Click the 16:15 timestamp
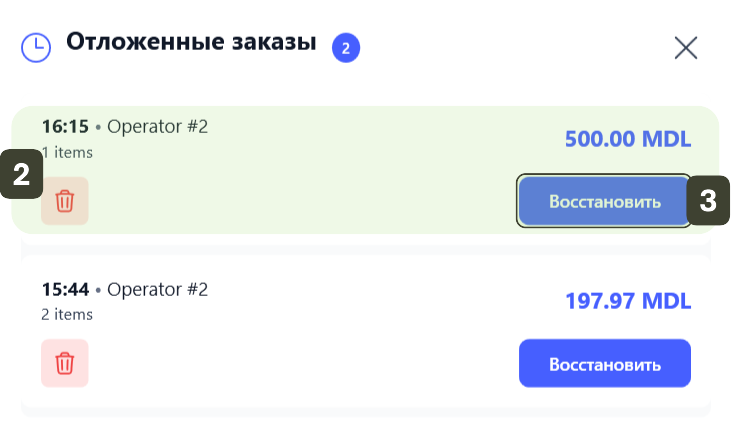Image resolution: width=731 pixels, height=441 pixels. pyautogui.click(x=65, y=127)
